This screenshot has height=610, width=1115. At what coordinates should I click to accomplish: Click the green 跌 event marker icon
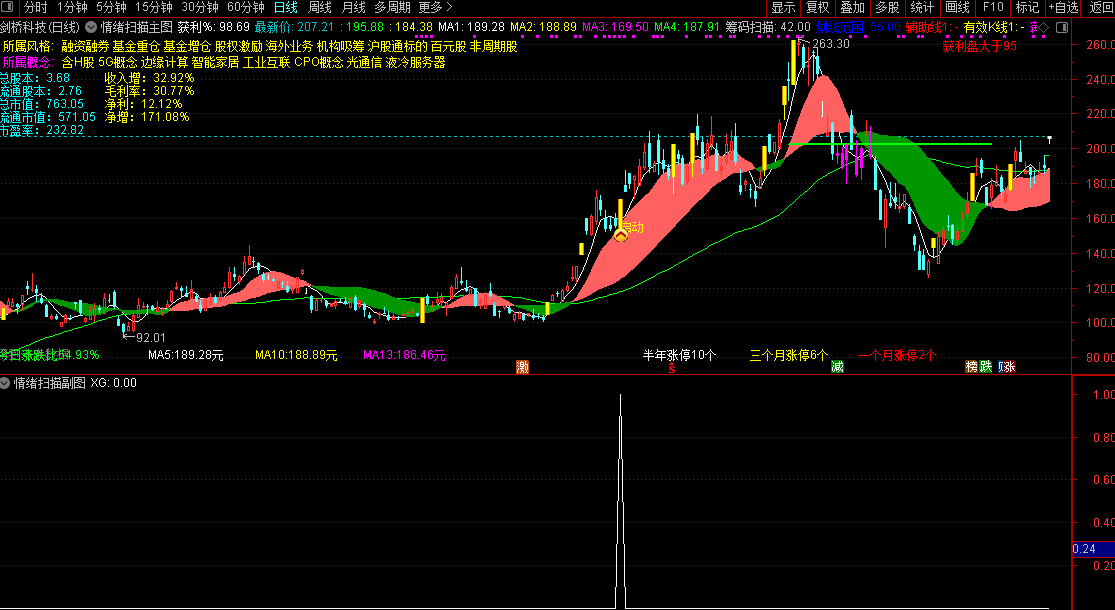coord(985,367)
